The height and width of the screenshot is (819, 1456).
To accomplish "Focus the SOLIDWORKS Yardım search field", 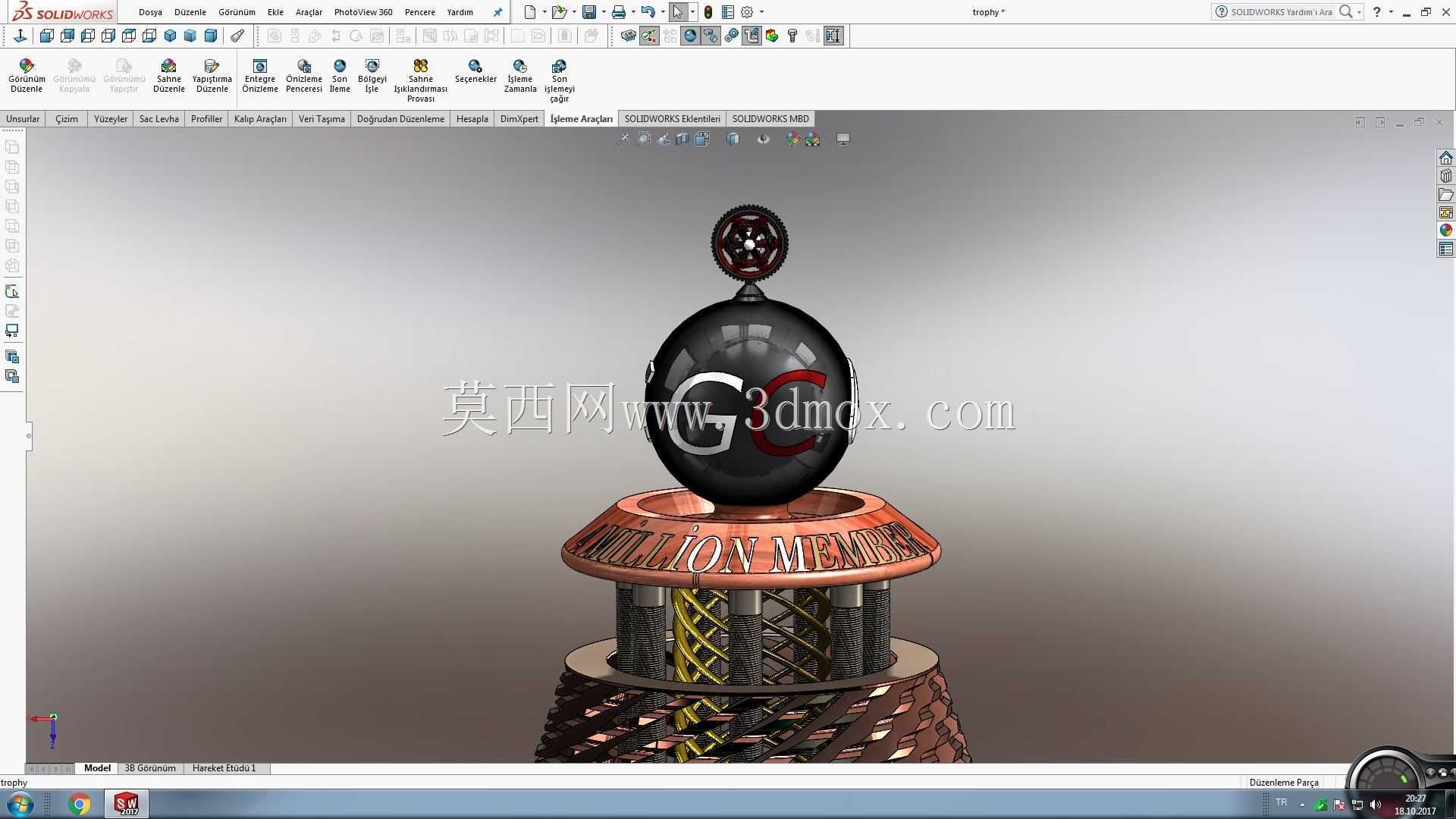I will click(x=1282, y=12).
